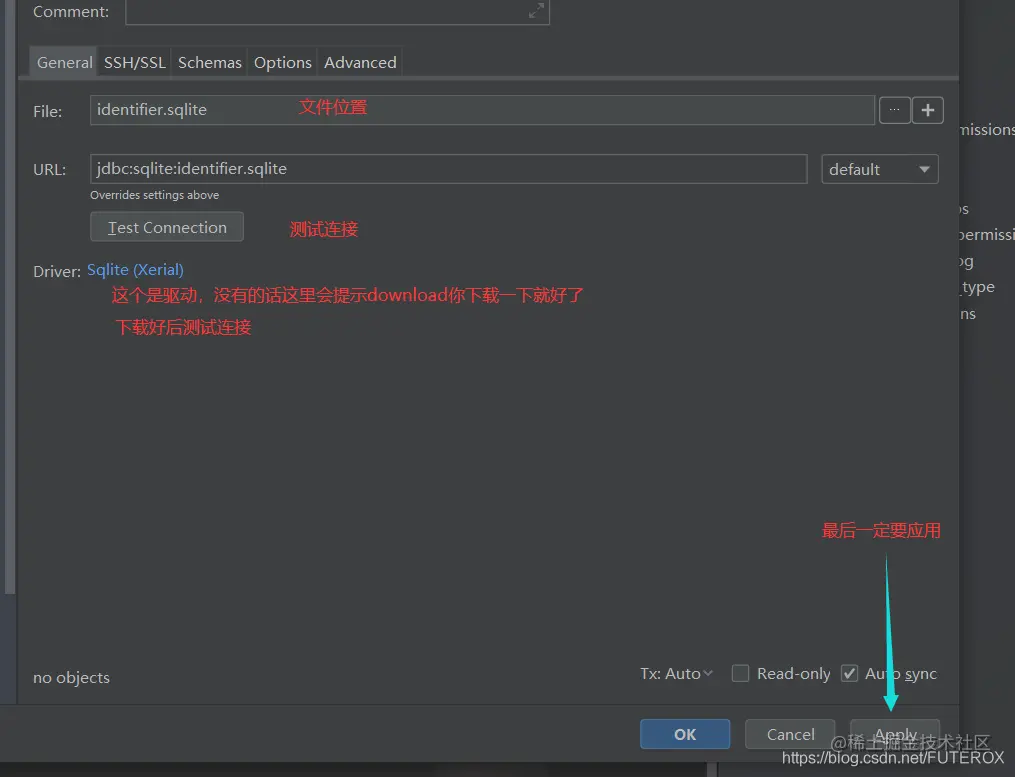Image resolution: width=1015 pixels, height=777 pixels.
Task: Click inside the Comment input field
Action: (x=337, y=12)
